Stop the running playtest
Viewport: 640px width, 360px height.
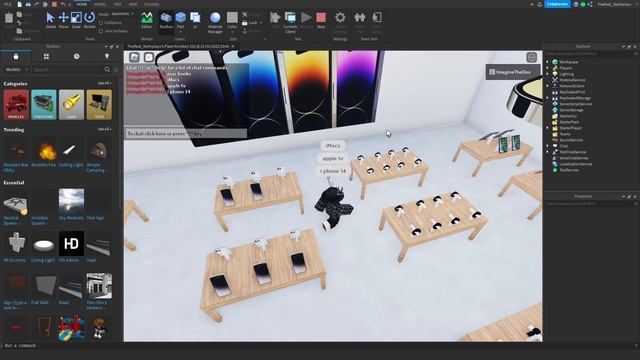321,20
